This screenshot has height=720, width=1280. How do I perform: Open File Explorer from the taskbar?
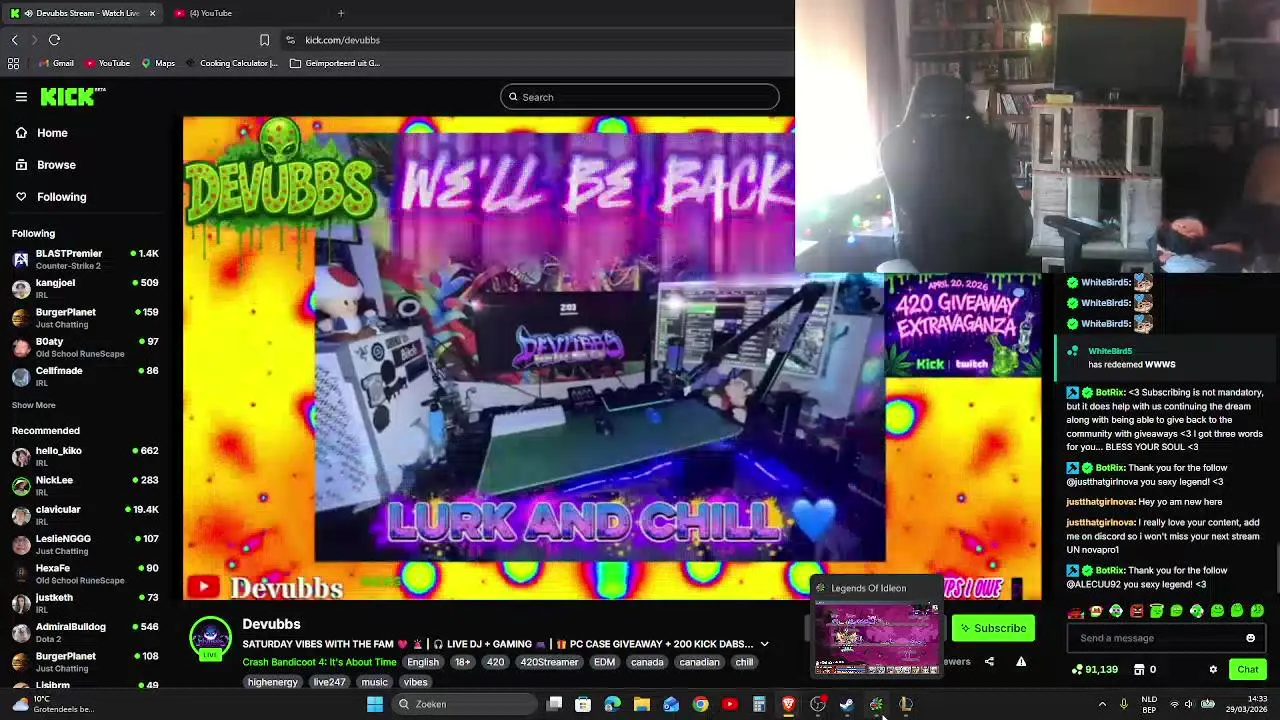[641, 704]
